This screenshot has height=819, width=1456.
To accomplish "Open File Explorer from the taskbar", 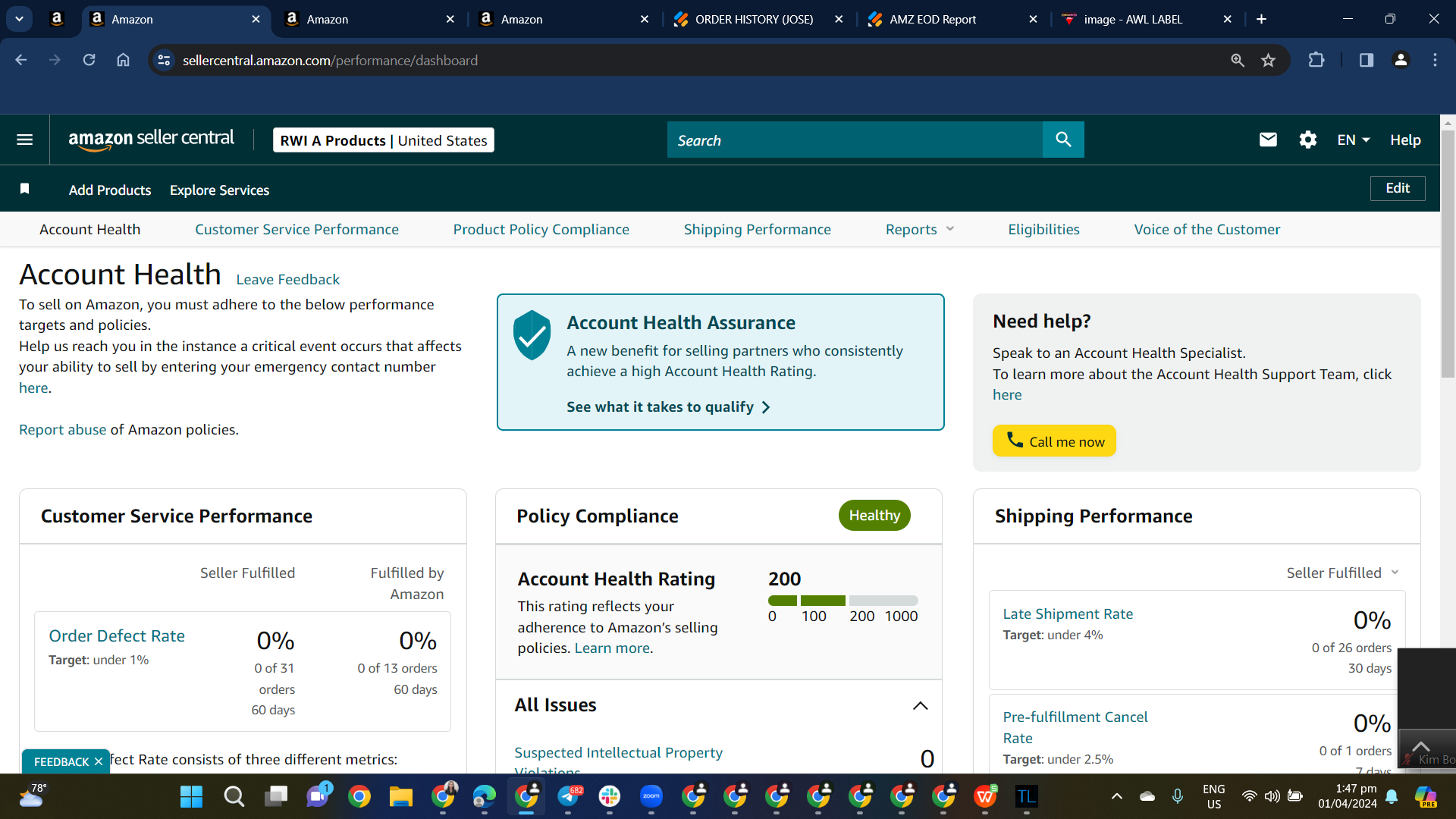I will (x=400, y=796).
